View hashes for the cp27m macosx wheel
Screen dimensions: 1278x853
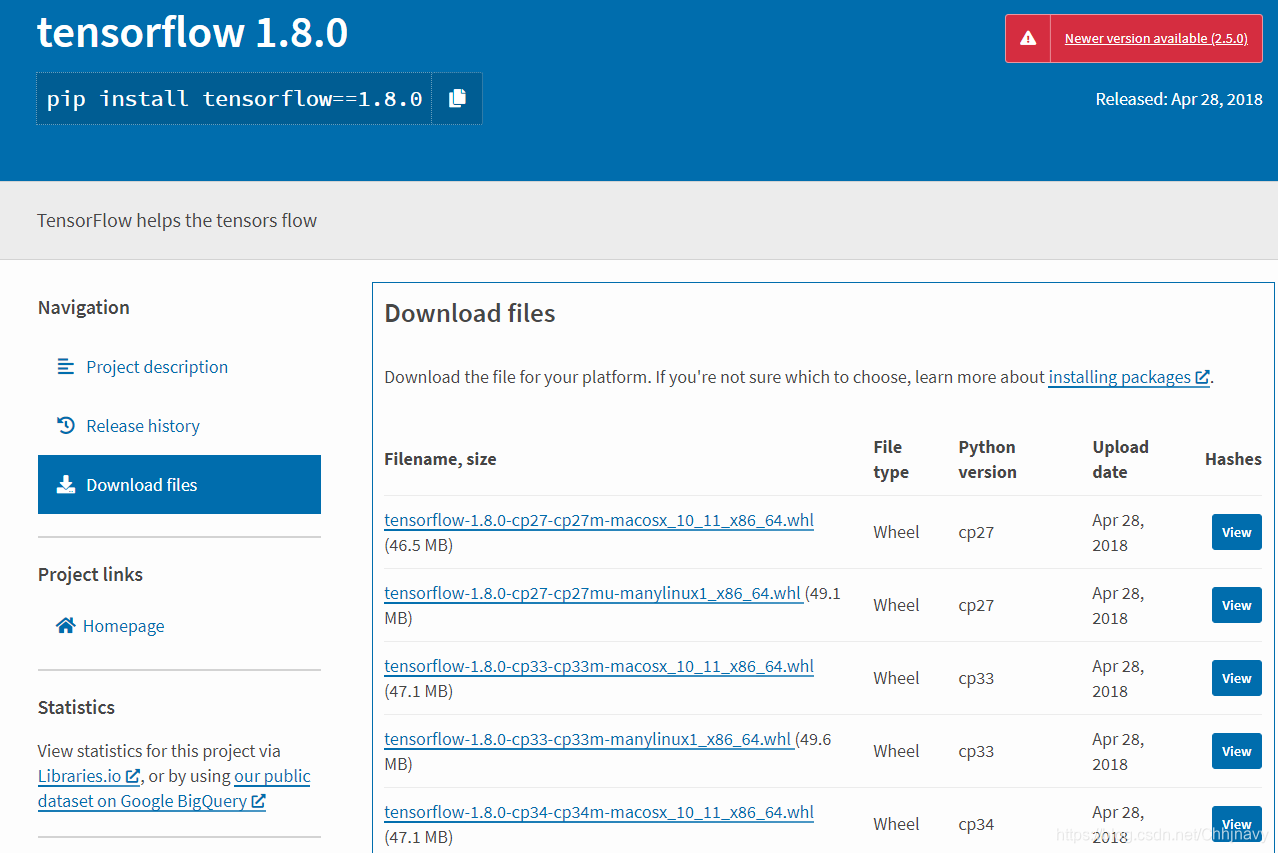(1236, 532)
